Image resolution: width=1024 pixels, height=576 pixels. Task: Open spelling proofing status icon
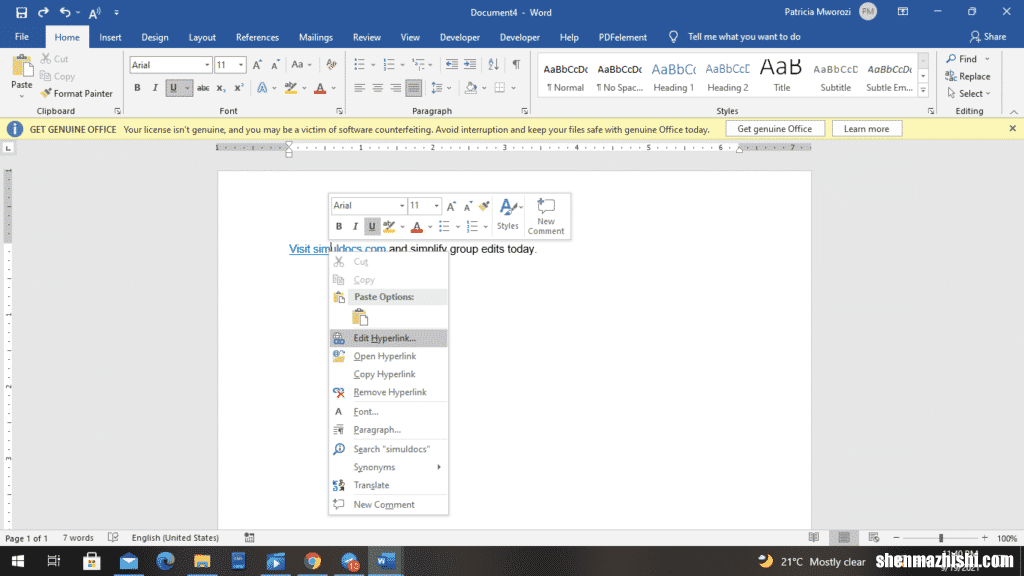click(x=113, y=537)
